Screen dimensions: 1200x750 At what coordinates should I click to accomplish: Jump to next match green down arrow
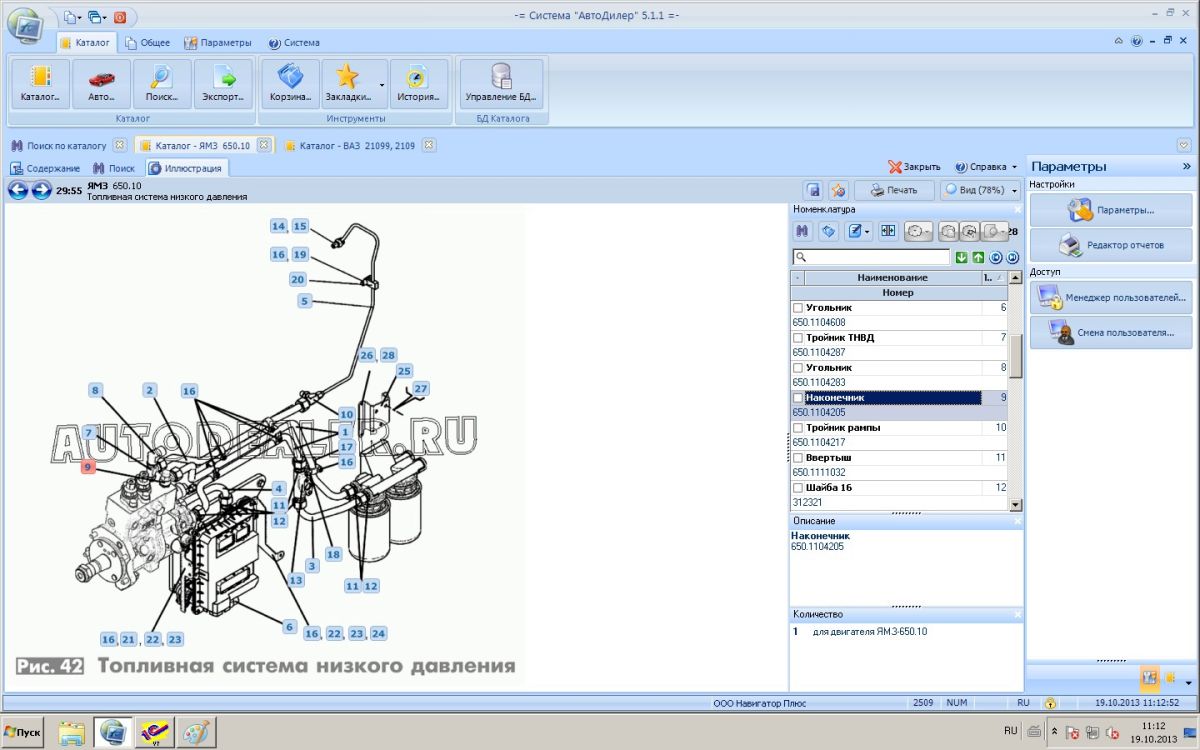[x=961, y=258]
